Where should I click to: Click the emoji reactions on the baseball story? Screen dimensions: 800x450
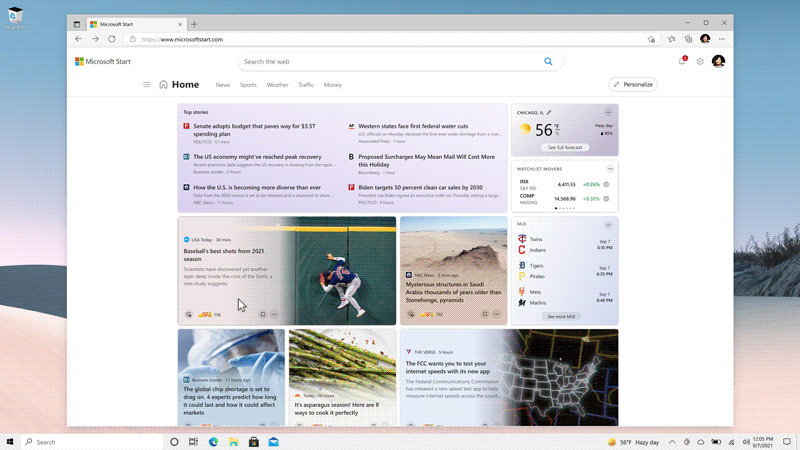pyautogui.click(x=205, y=314)
